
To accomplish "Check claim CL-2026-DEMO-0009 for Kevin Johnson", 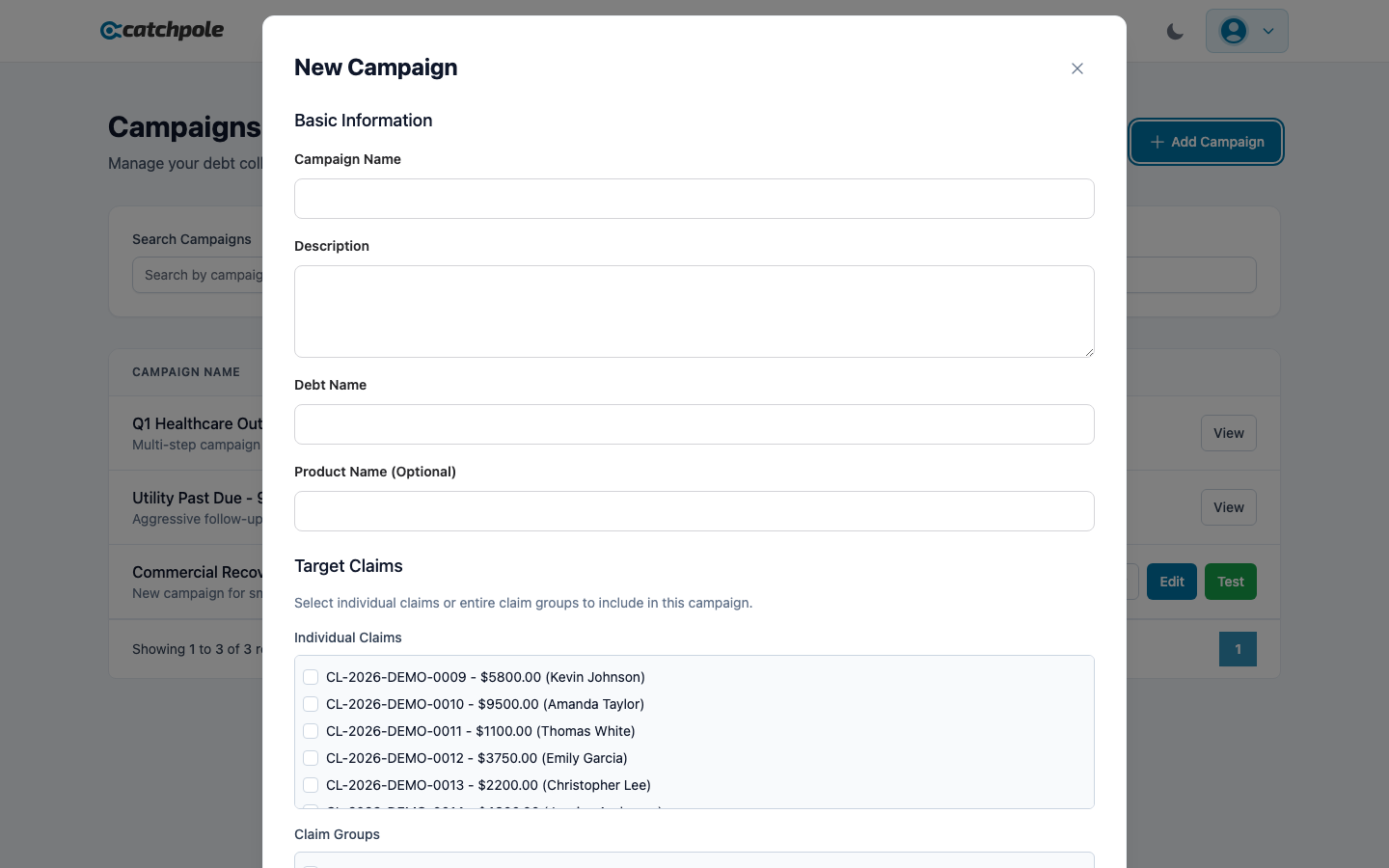I will 311,677.
